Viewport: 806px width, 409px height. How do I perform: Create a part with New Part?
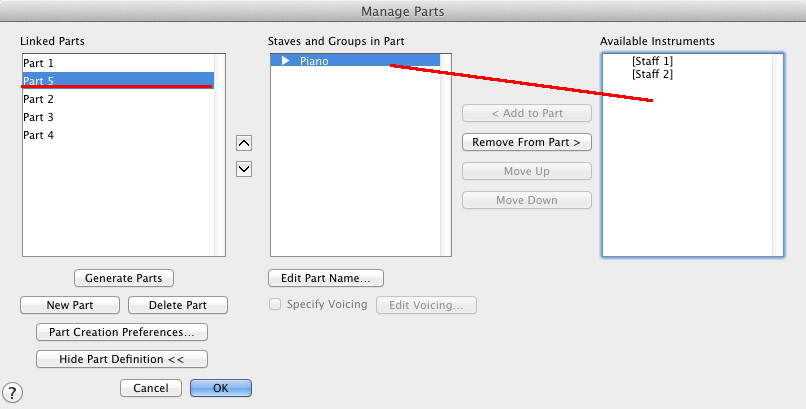70,305
